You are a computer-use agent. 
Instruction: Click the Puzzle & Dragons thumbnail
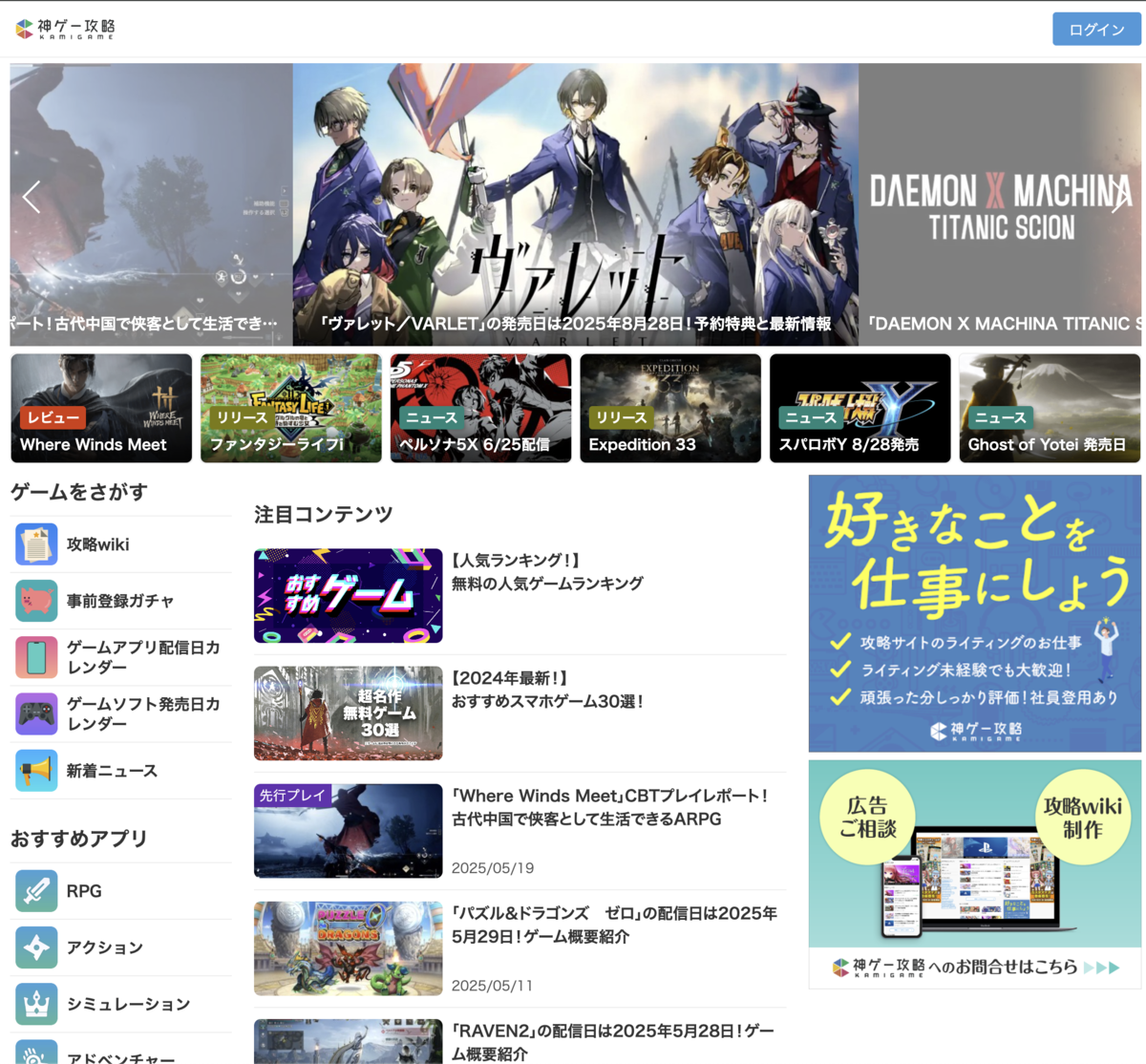coord(348,948)
